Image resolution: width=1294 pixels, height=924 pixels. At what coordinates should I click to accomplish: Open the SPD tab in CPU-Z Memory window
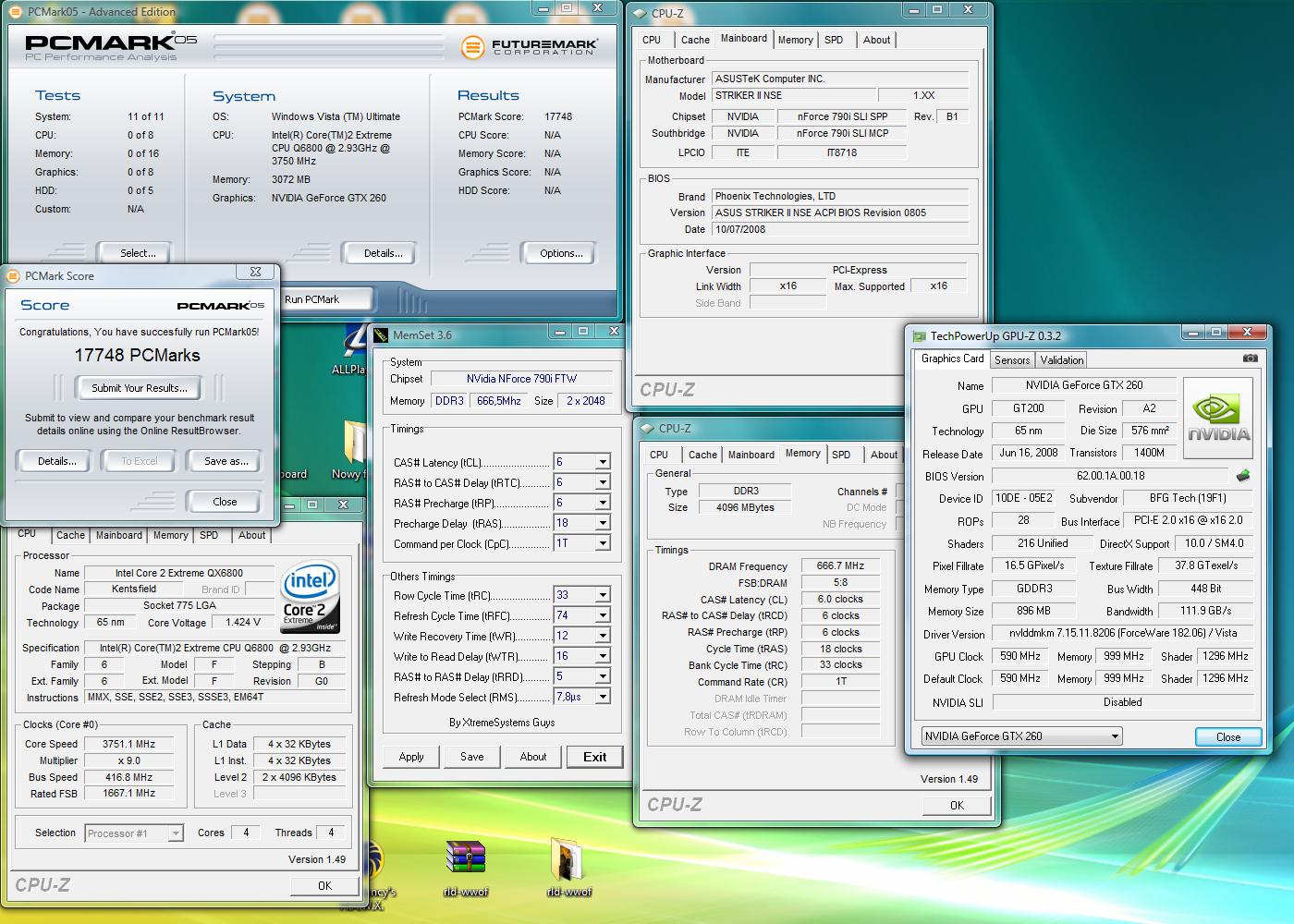(841, 455)
